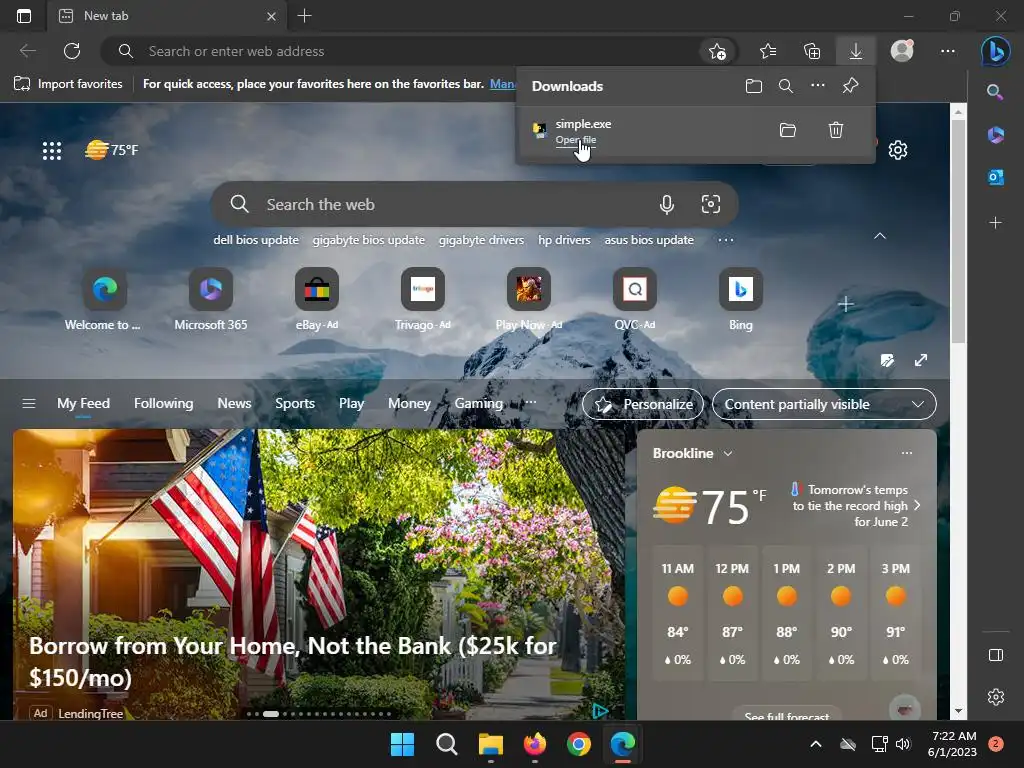This screenshot has width=1024, height=768.
Task: Start voice search with microphone icon
Action: (667, 204)
